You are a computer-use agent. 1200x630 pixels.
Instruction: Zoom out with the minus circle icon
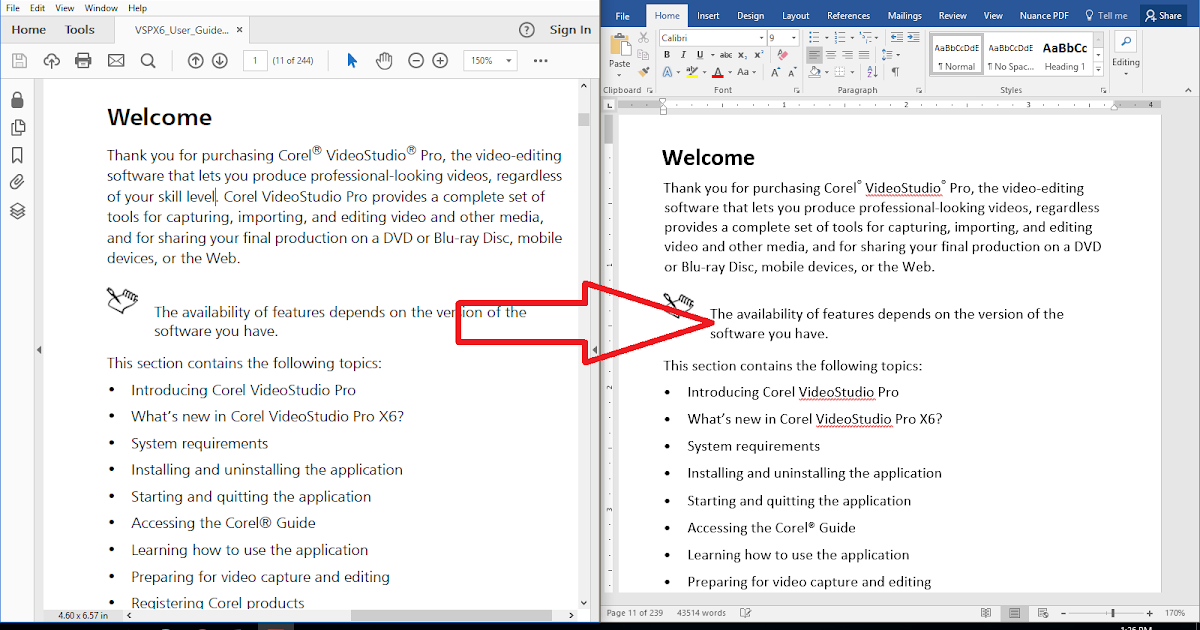point(416,61)
